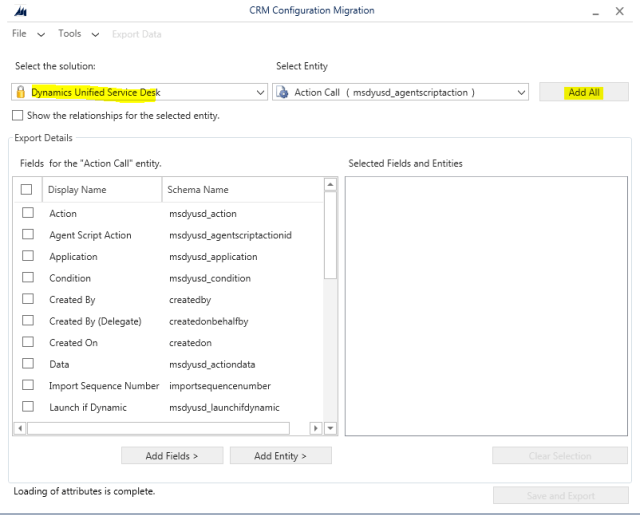Check the select-all checkbox in the header row
This screenshot has width=640, height=516.
click(27, 189)
